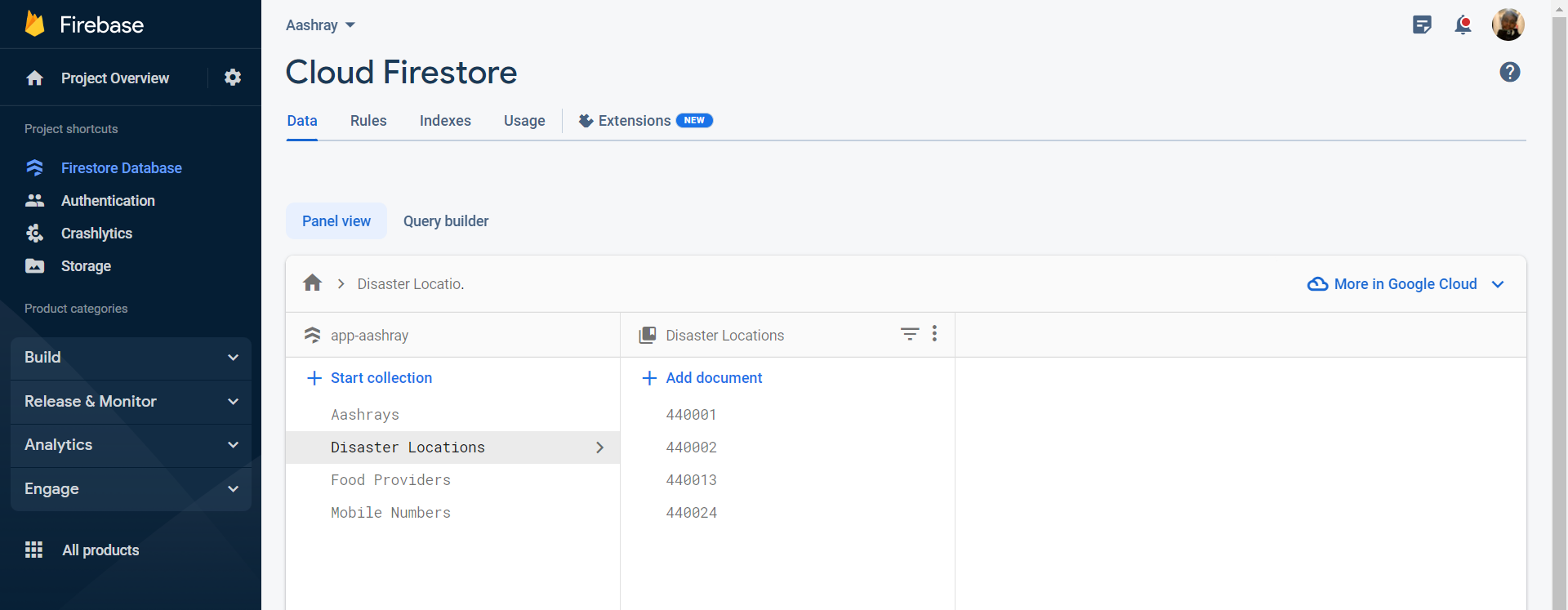Image resolution: width=1568 pixels, height=610 pixels.
Task: Click the All products grid icon
Action: (33, 550)
